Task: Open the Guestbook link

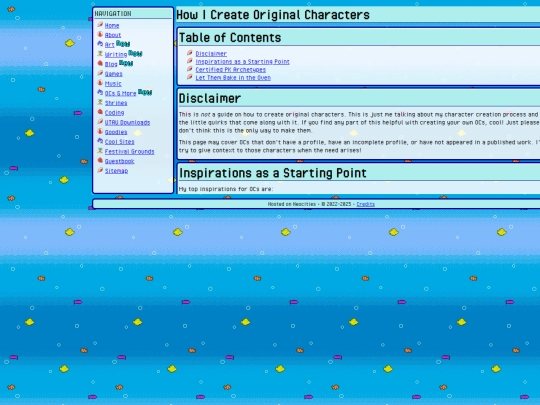Action: (119, 161)
